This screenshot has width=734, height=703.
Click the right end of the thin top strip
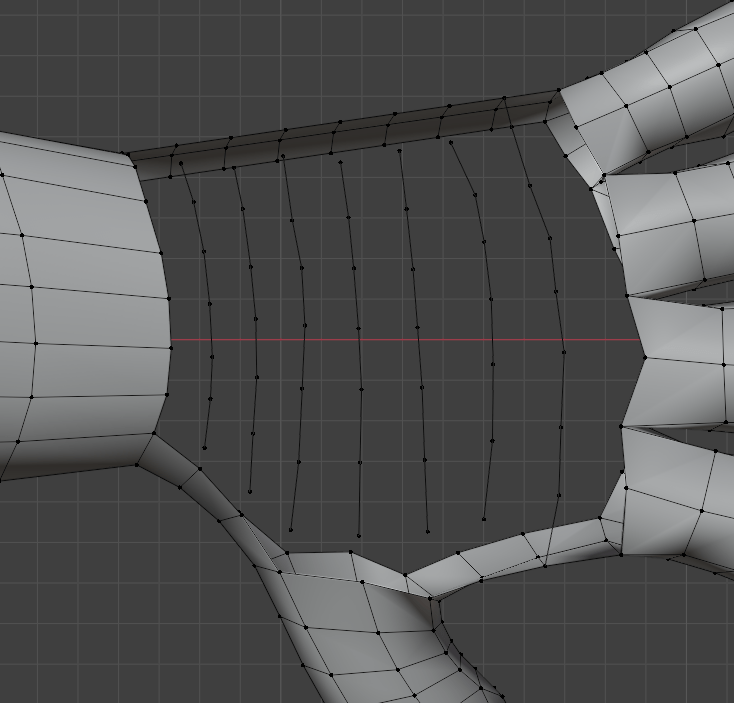point(556,93)
